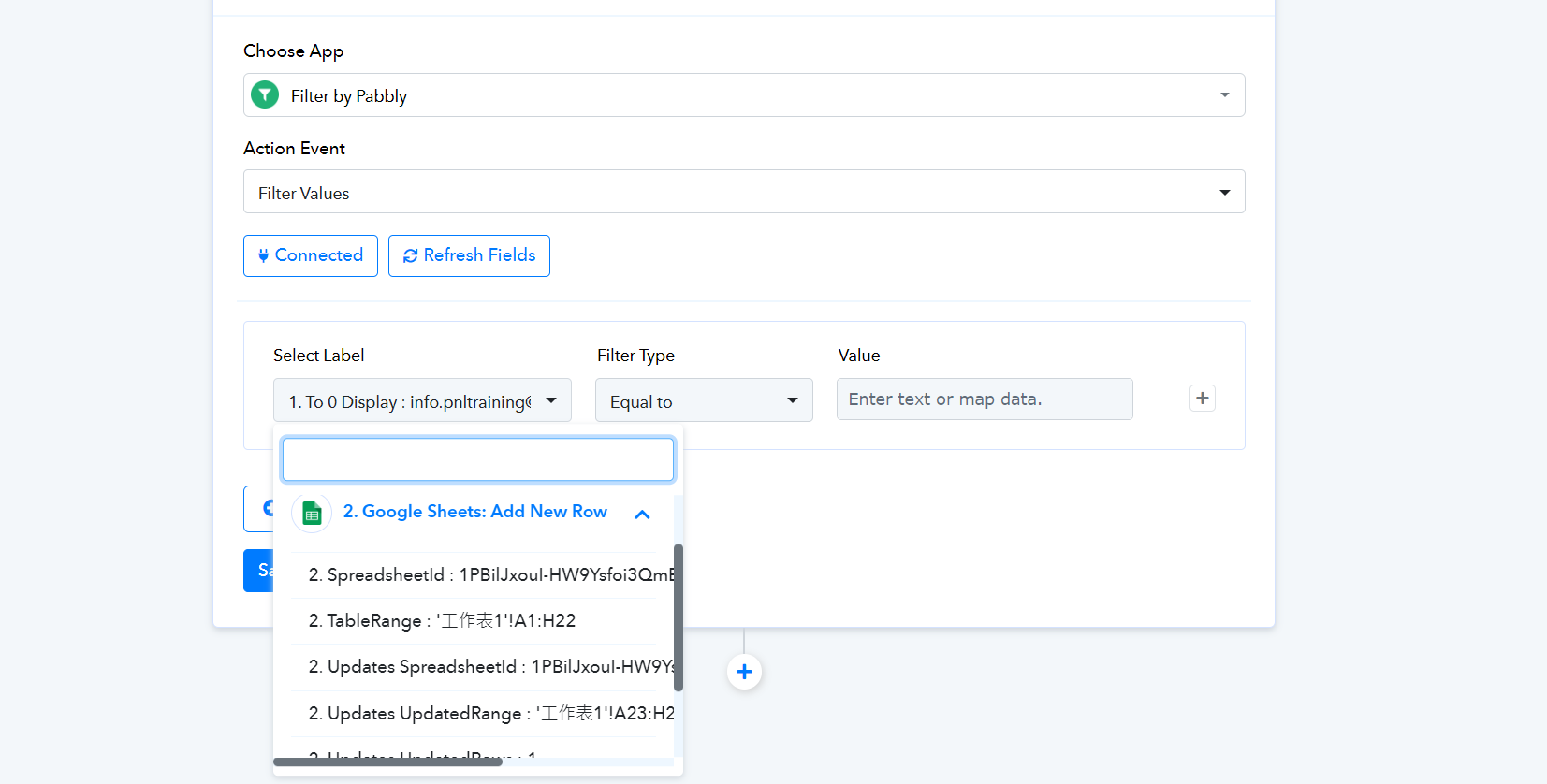The height and width of the screenshot is (784, 1547).
Task: Open the Filter Type Equal to dropdown
Action: [704, 400]
